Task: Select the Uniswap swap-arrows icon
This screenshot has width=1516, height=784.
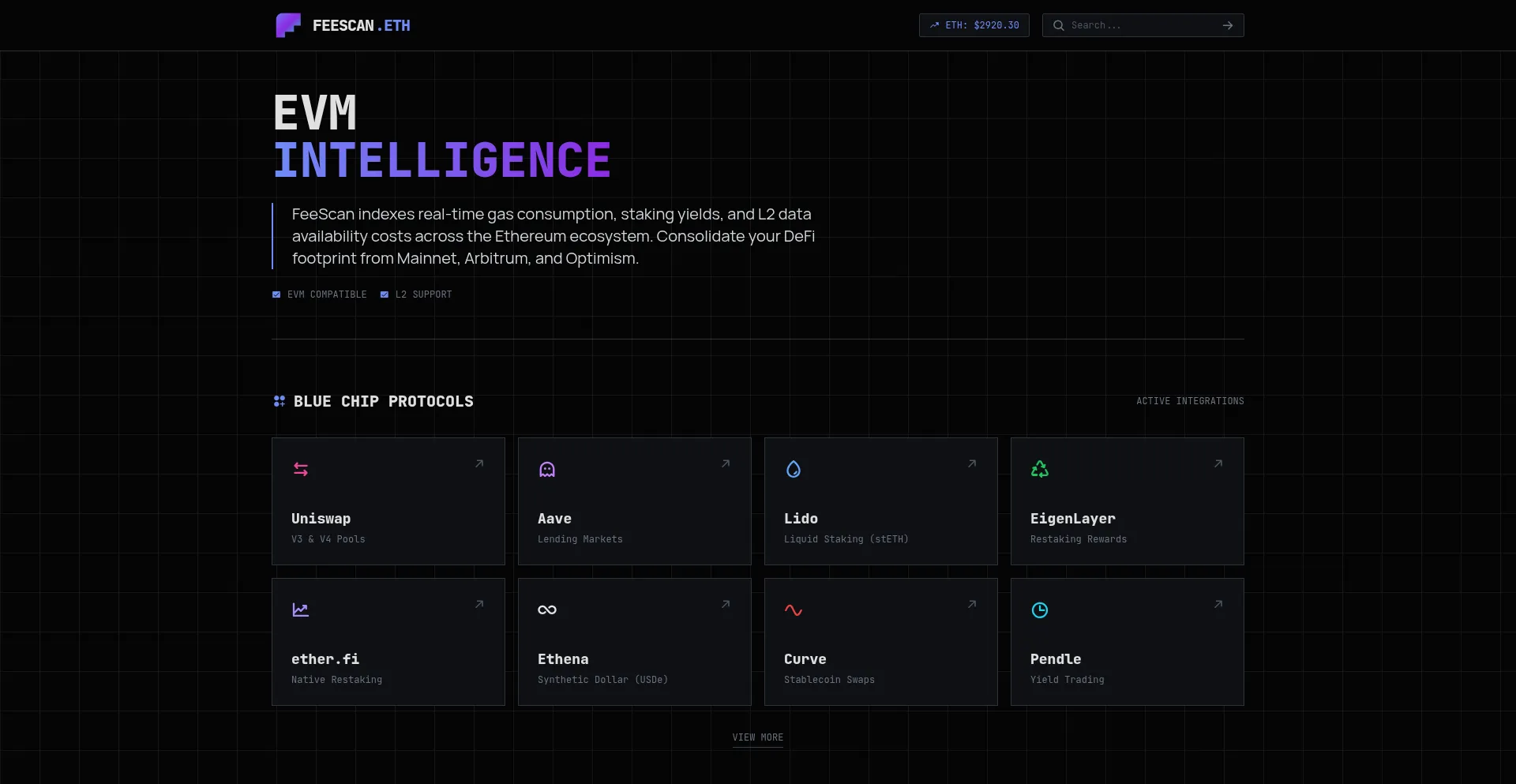Action: (x=301, y=469)
